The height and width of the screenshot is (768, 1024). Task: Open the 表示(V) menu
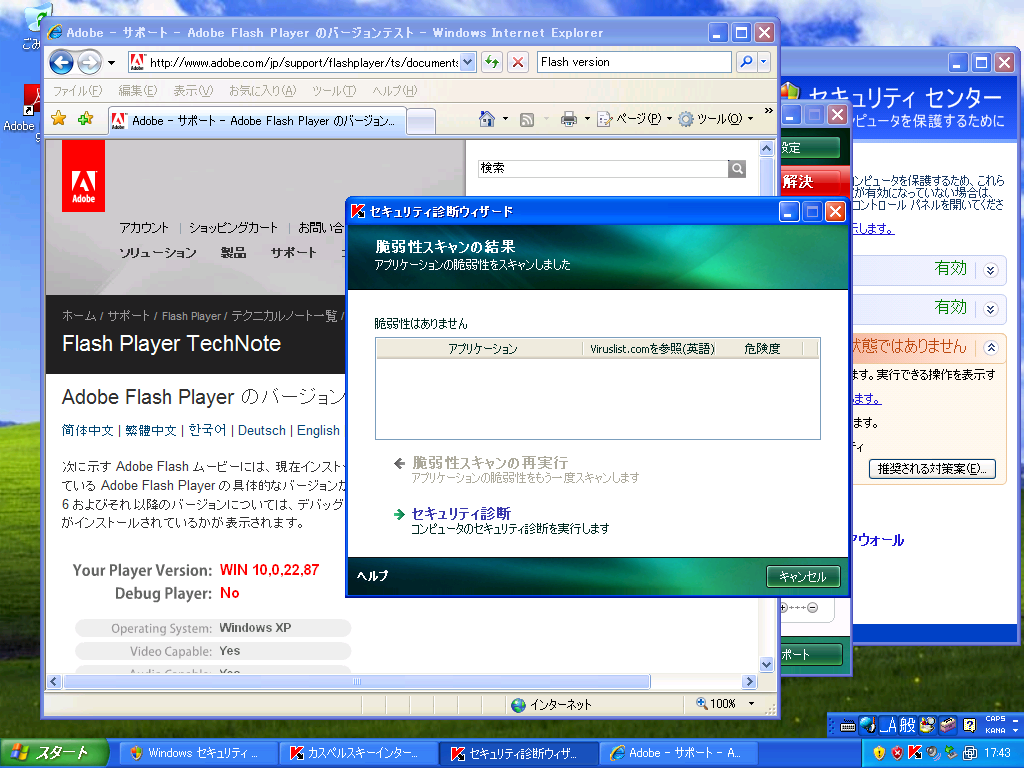193,91
